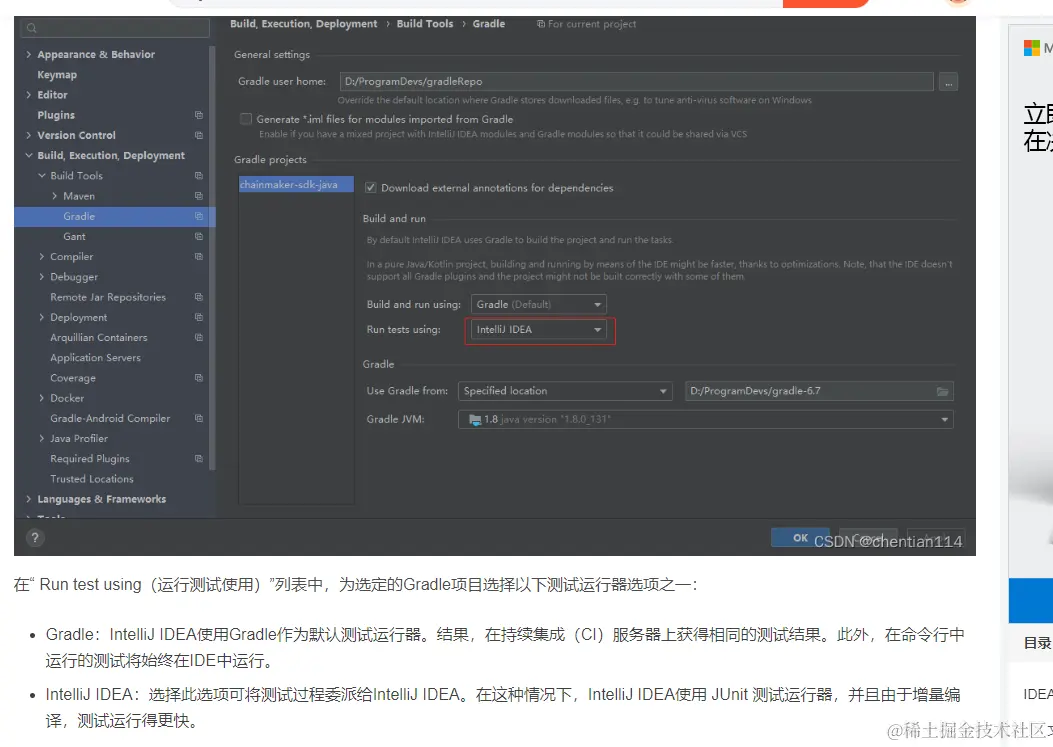This screenshot has width=1053, height=747.
Task: Click the project-level icon beside Gradle-Android Compiler
Action: pyautogui.click(x=199, y=418)
